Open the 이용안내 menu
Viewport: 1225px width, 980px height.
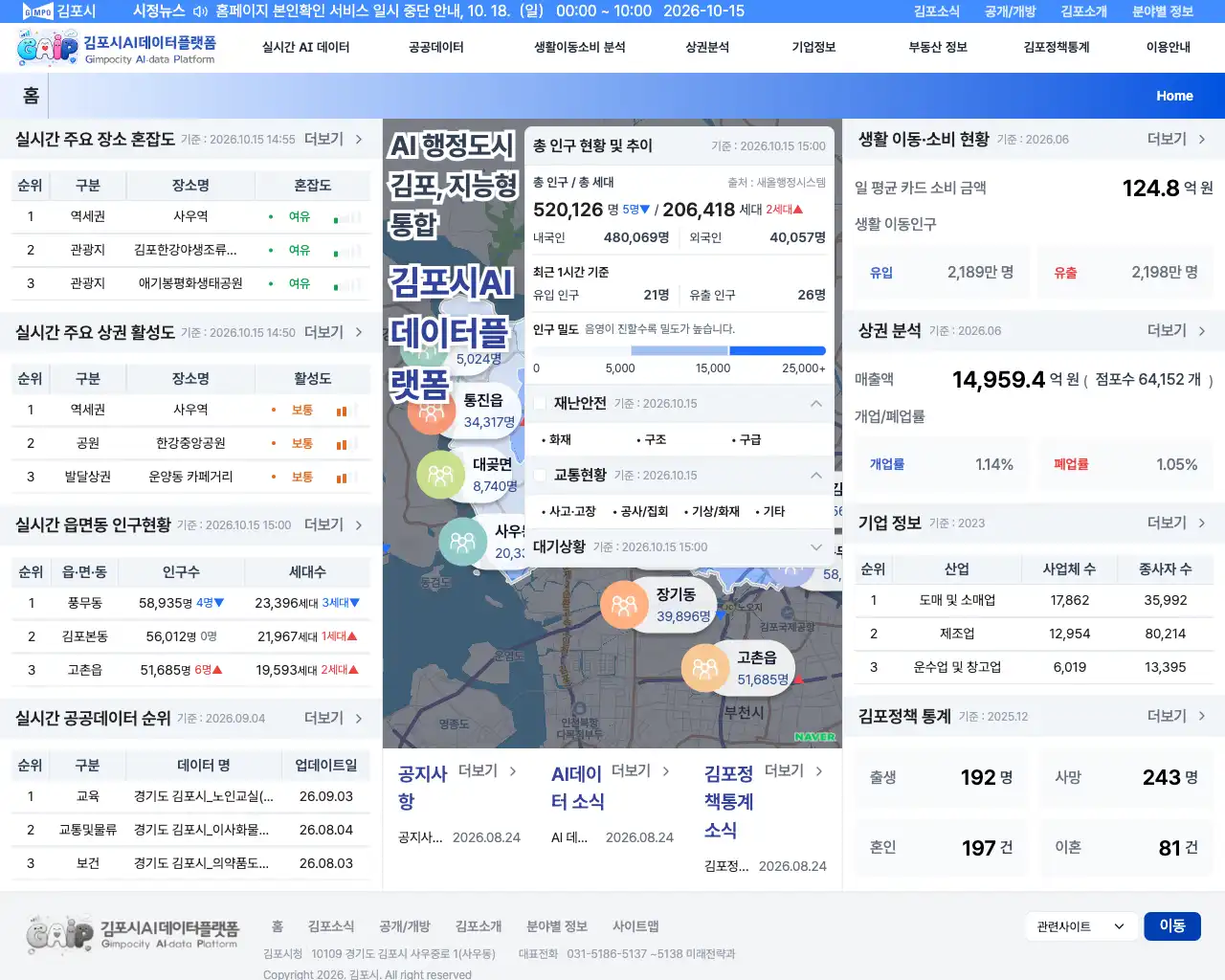coord(1169,48)
